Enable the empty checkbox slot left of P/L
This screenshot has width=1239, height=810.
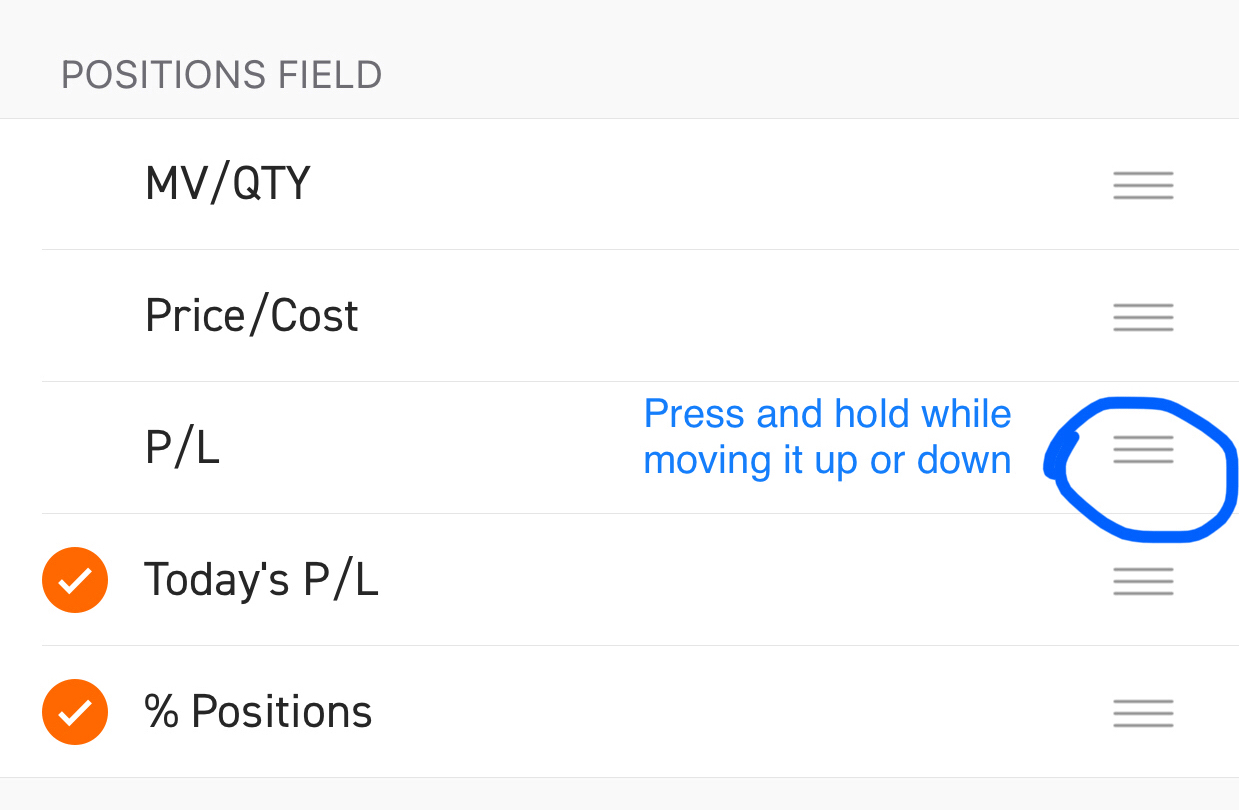tap(75, 448)
